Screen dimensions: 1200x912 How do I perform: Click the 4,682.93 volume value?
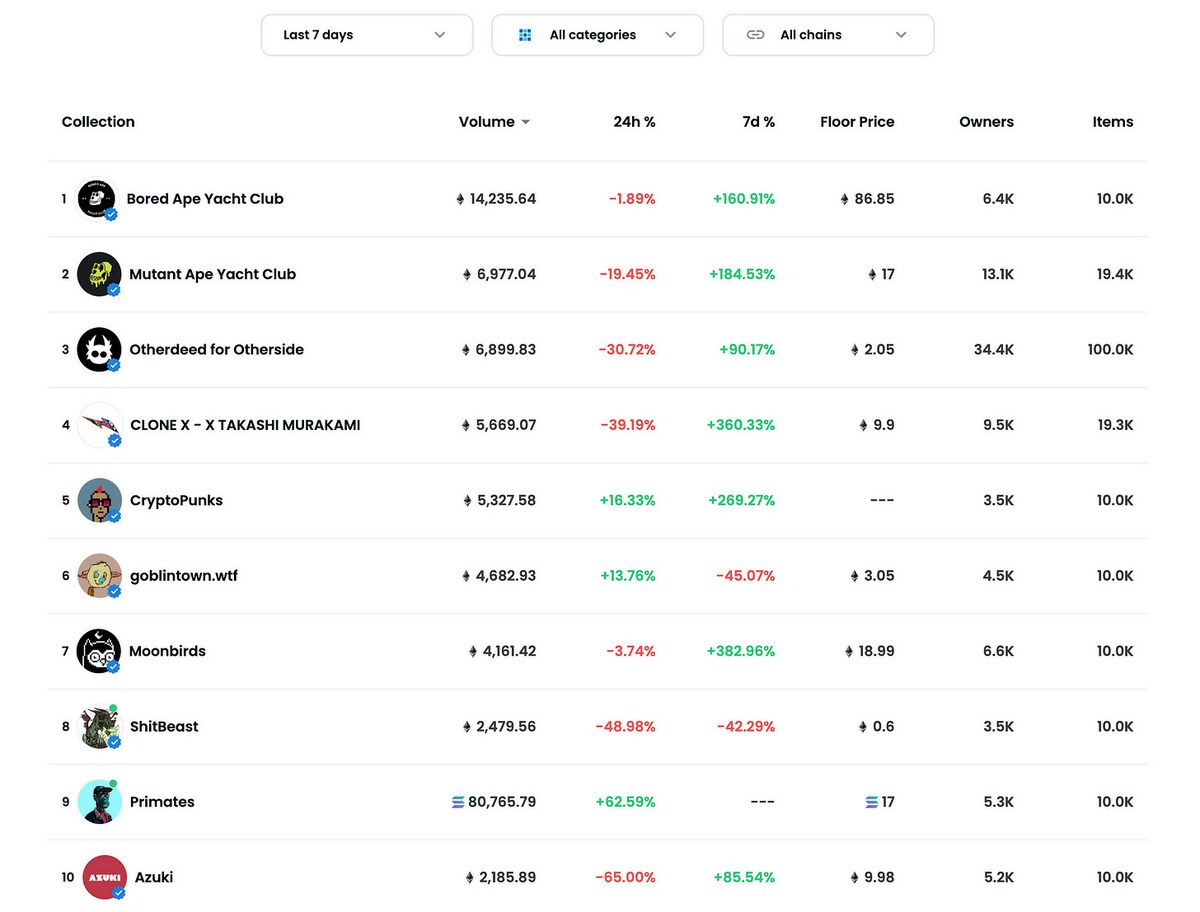[x=505, y=576]
